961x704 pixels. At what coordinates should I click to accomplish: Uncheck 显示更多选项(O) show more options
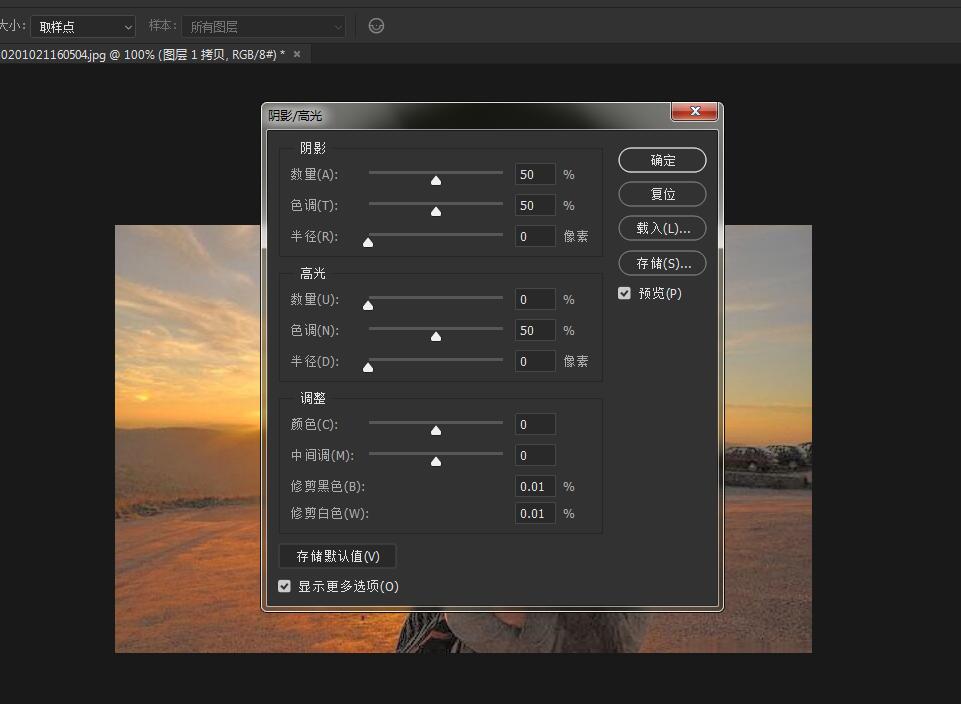285,586
